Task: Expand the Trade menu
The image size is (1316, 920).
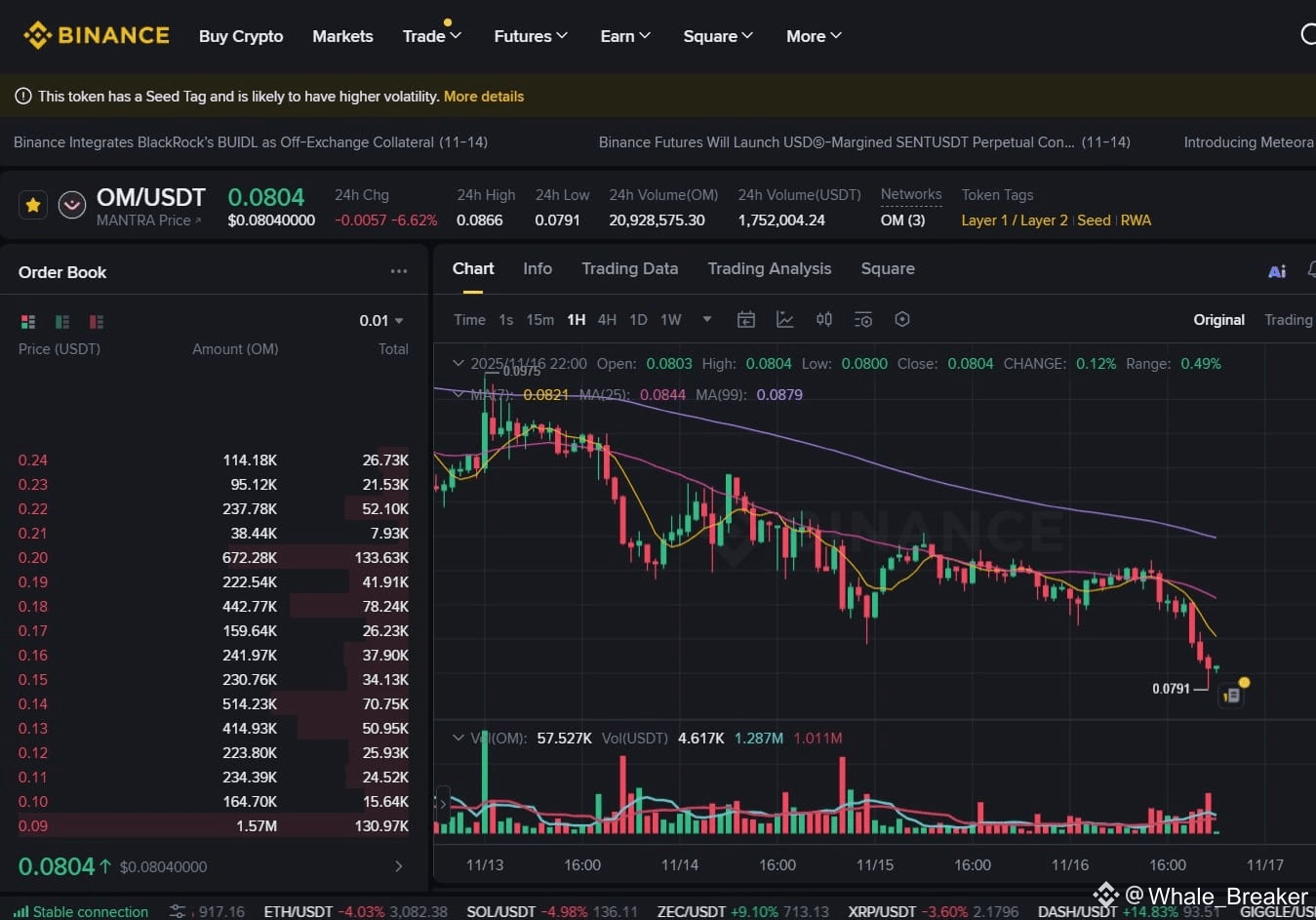Action: pos(432,36)
